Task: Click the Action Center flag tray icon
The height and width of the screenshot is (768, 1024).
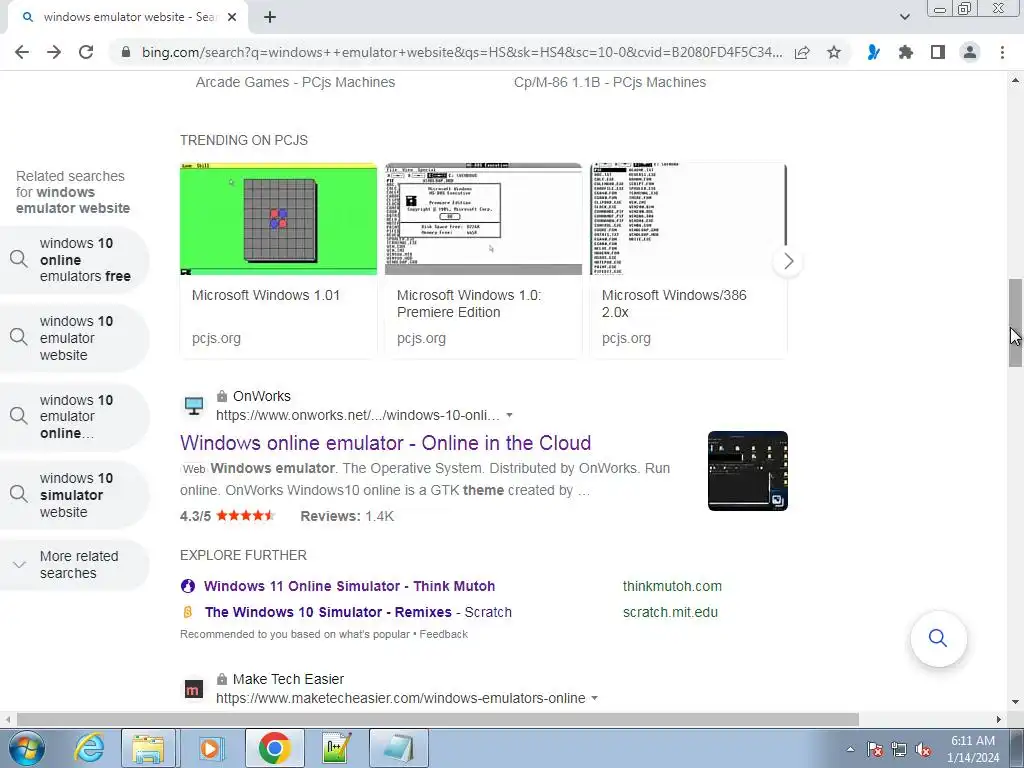Action: (875, 749)
